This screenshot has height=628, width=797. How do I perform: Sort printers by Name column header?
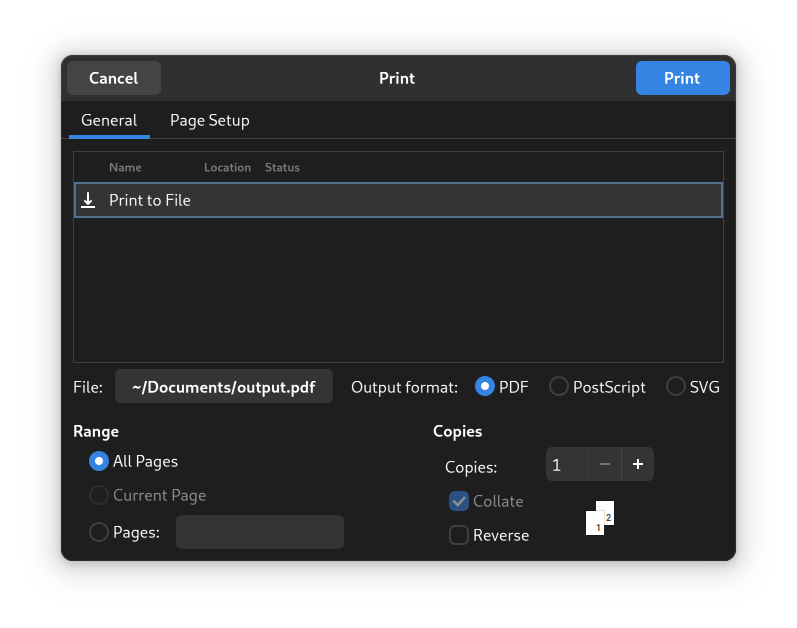pos(125,167)
